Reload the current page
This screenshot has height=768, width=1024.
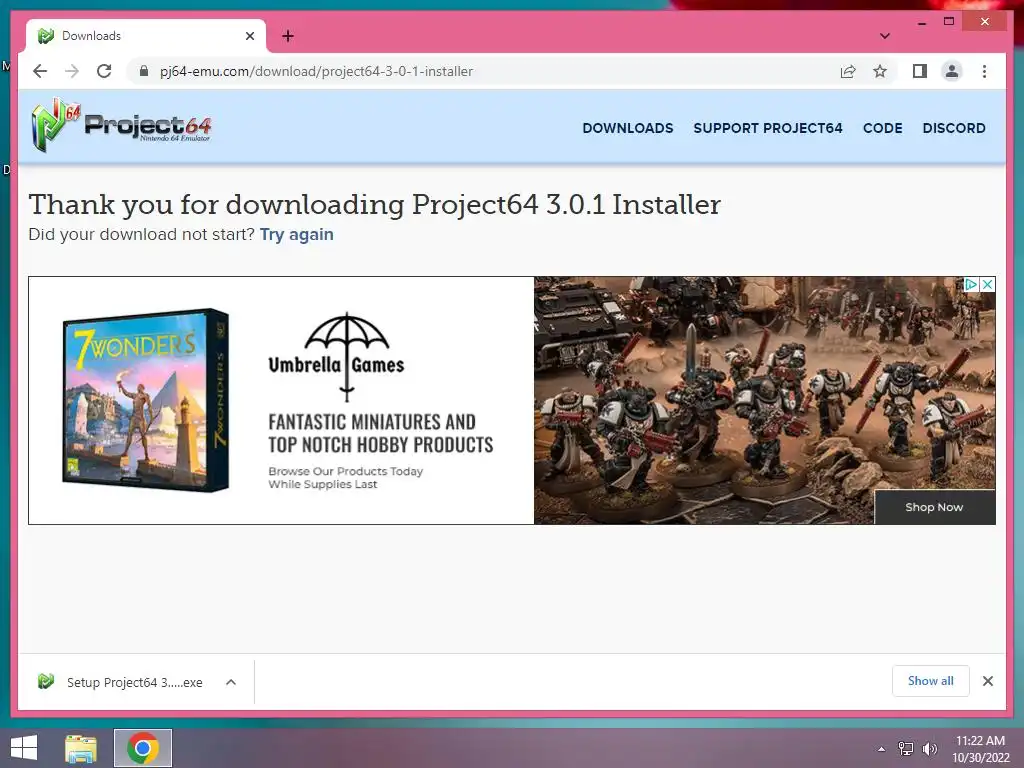pyautogui.click(x=104, y=71)
